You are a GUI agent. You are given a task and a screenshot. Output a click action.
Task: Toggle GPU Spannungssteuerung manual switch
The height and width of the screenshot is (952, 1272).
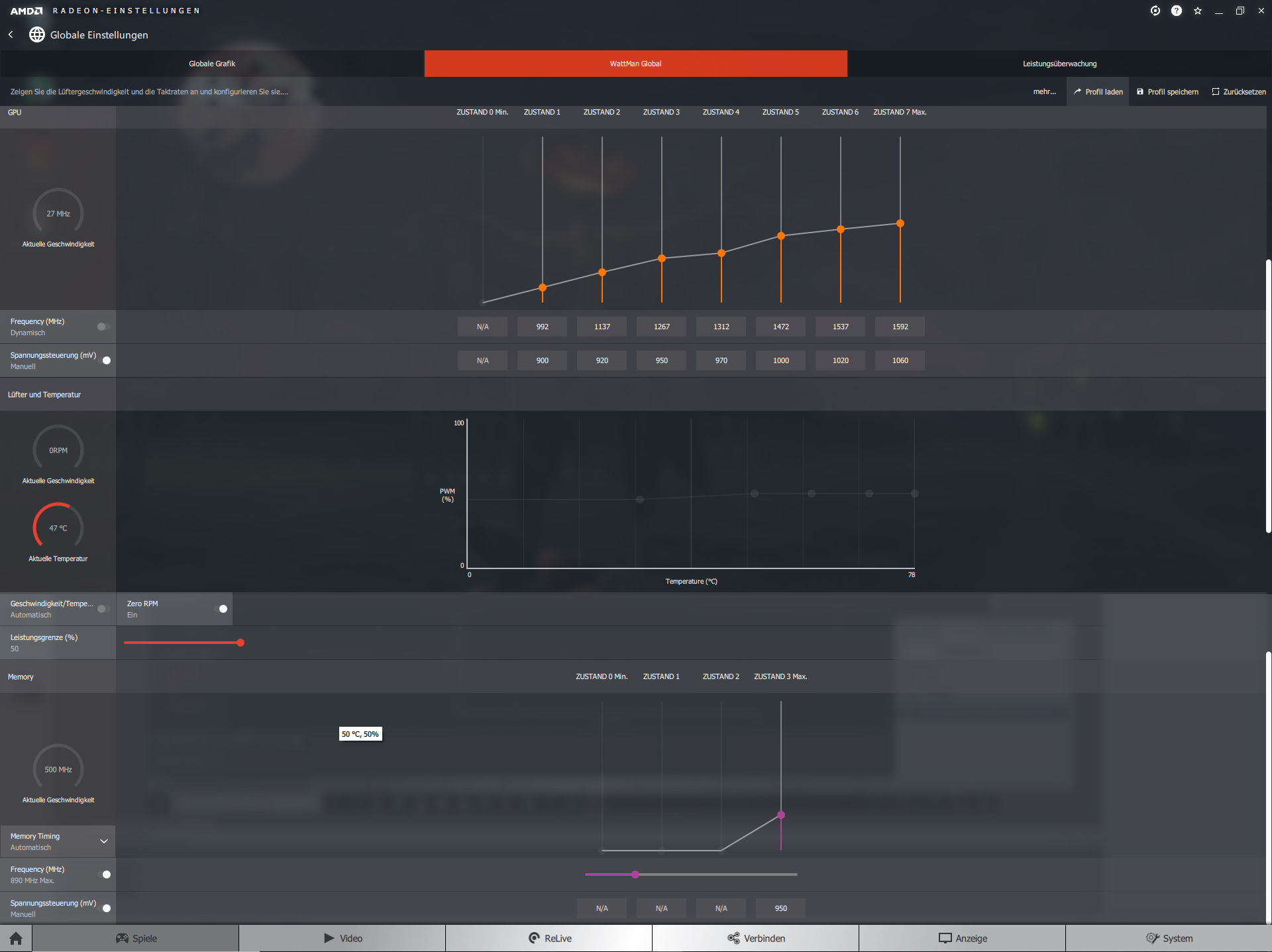(105, 360)
